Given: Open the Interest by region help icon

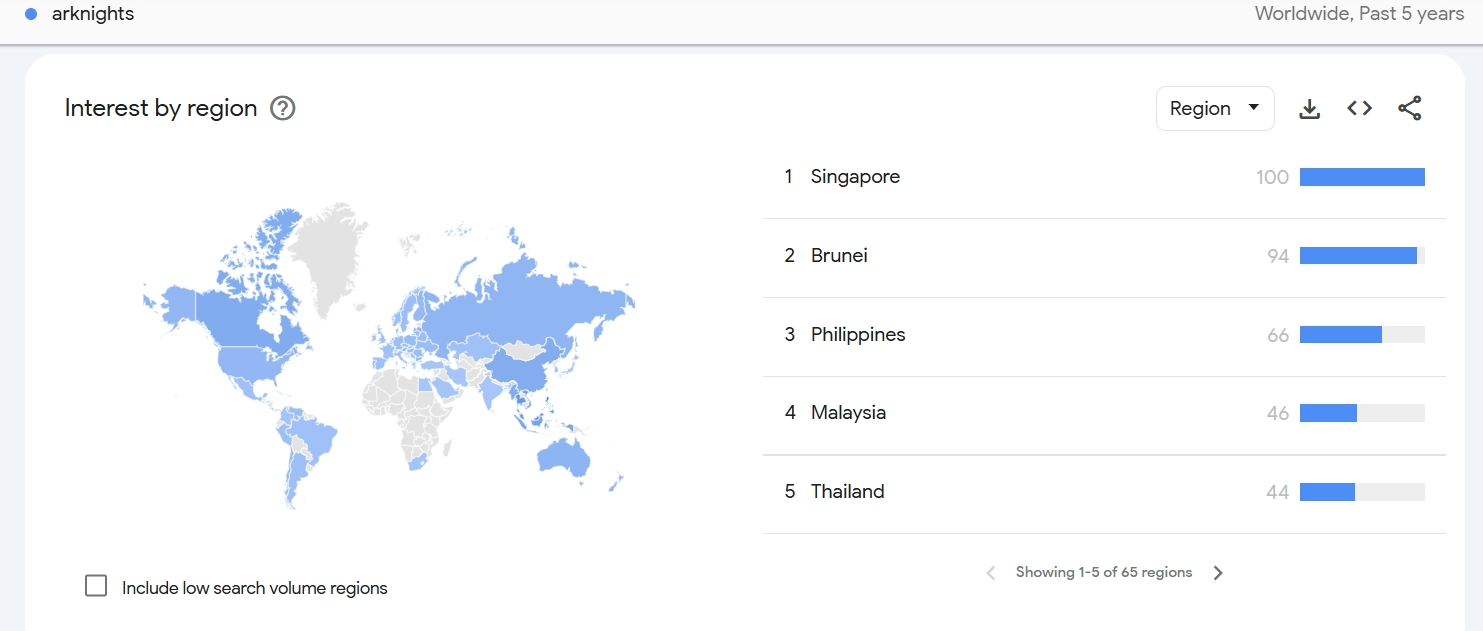Looking at the screenshot, I should click(x=283, y=108).
